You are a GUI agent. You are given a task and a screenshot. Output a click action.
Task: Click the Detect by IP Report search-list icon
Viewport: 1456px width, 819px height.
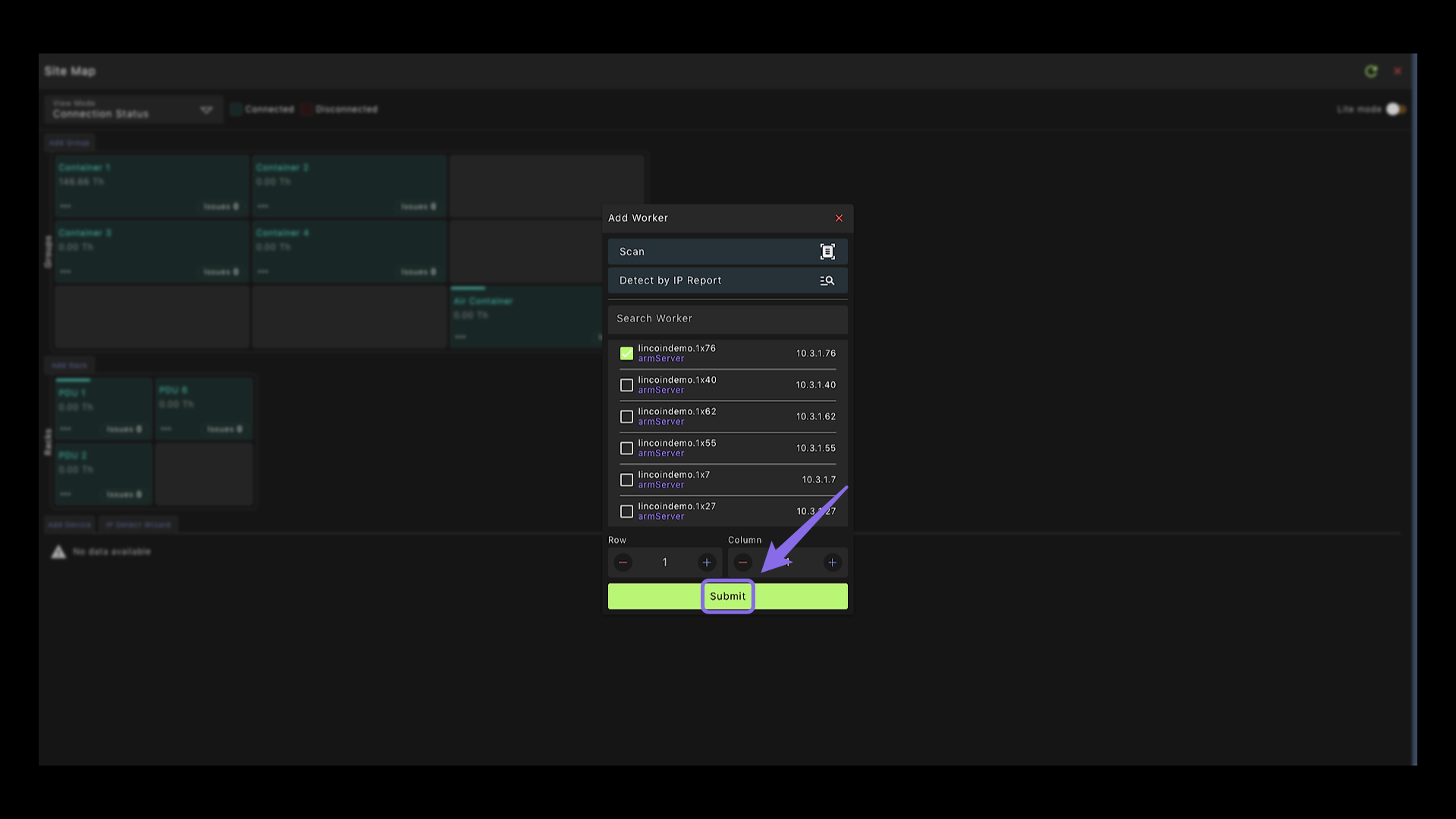[827, 281]
